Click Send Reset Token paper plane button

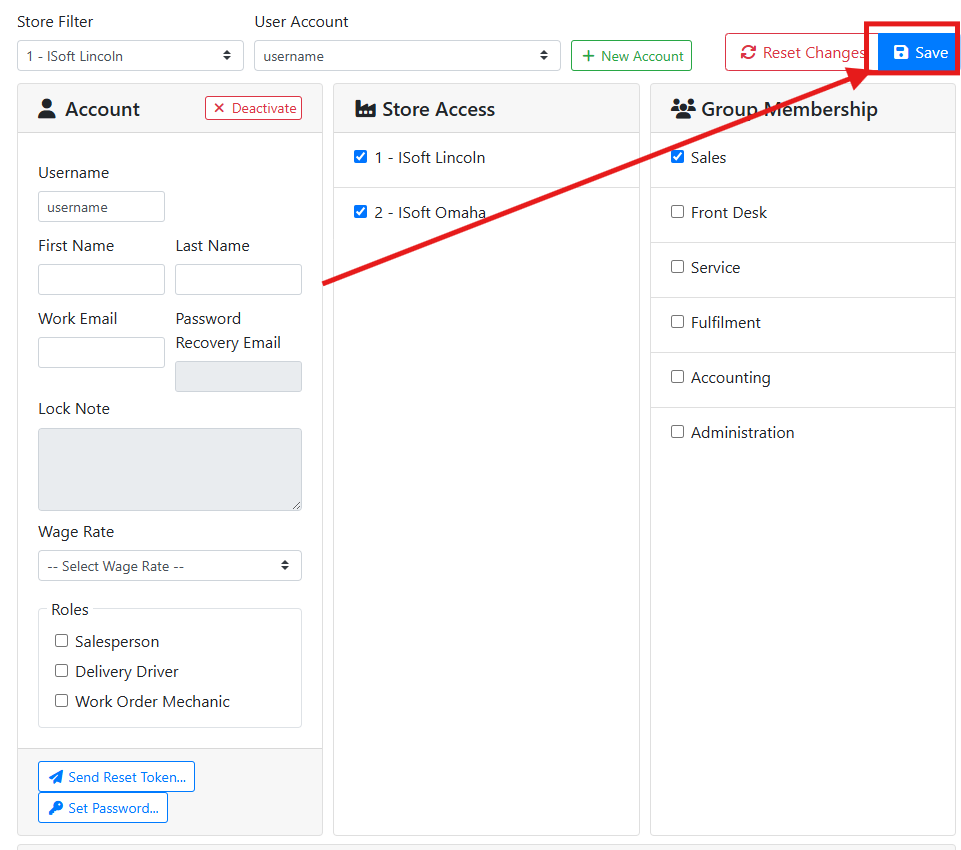(116, 777)
